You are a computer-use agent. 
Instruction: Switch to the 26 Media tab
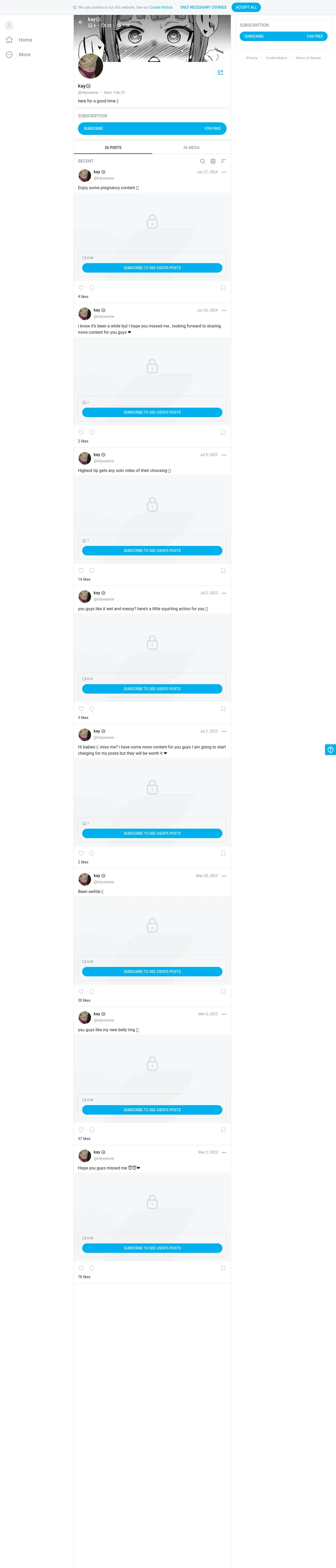point(192,148)
